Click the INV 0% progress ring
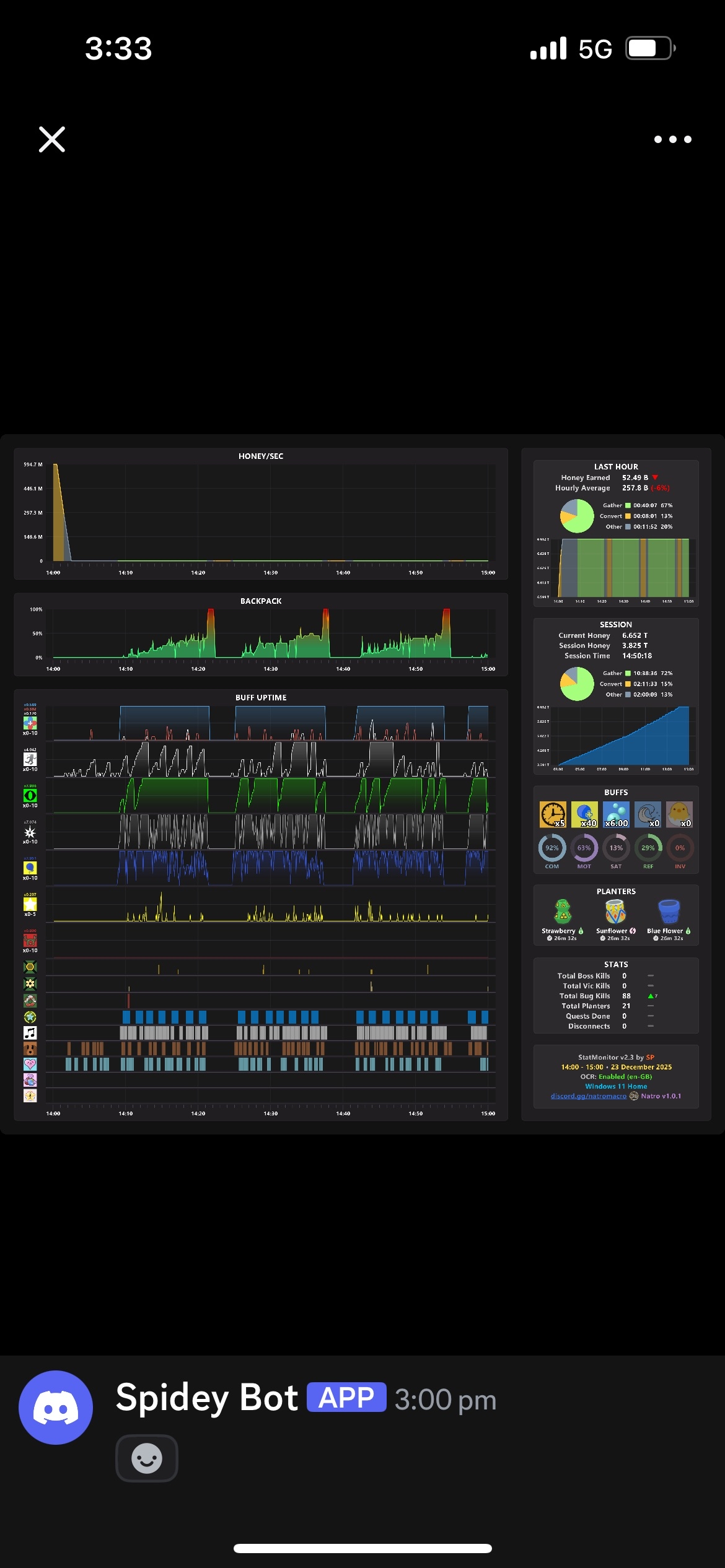Image resolution: width=725 pixels, height=1568 pixels. tap(680, 848)
